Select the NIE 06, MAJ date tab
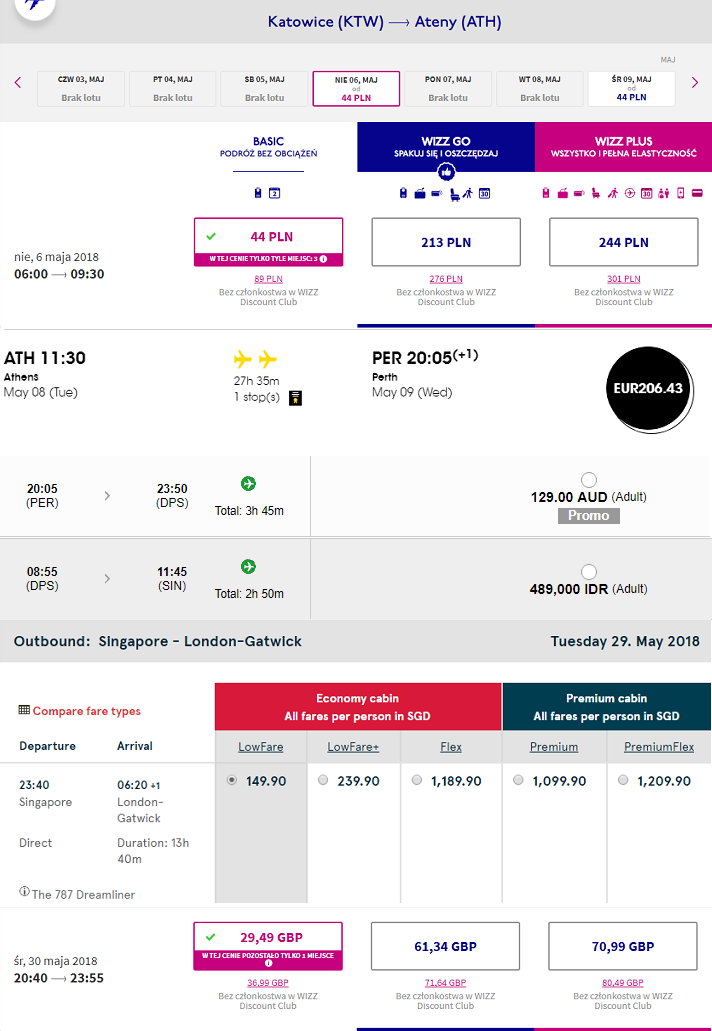The image size is (712, 1031). coord(356,89)
